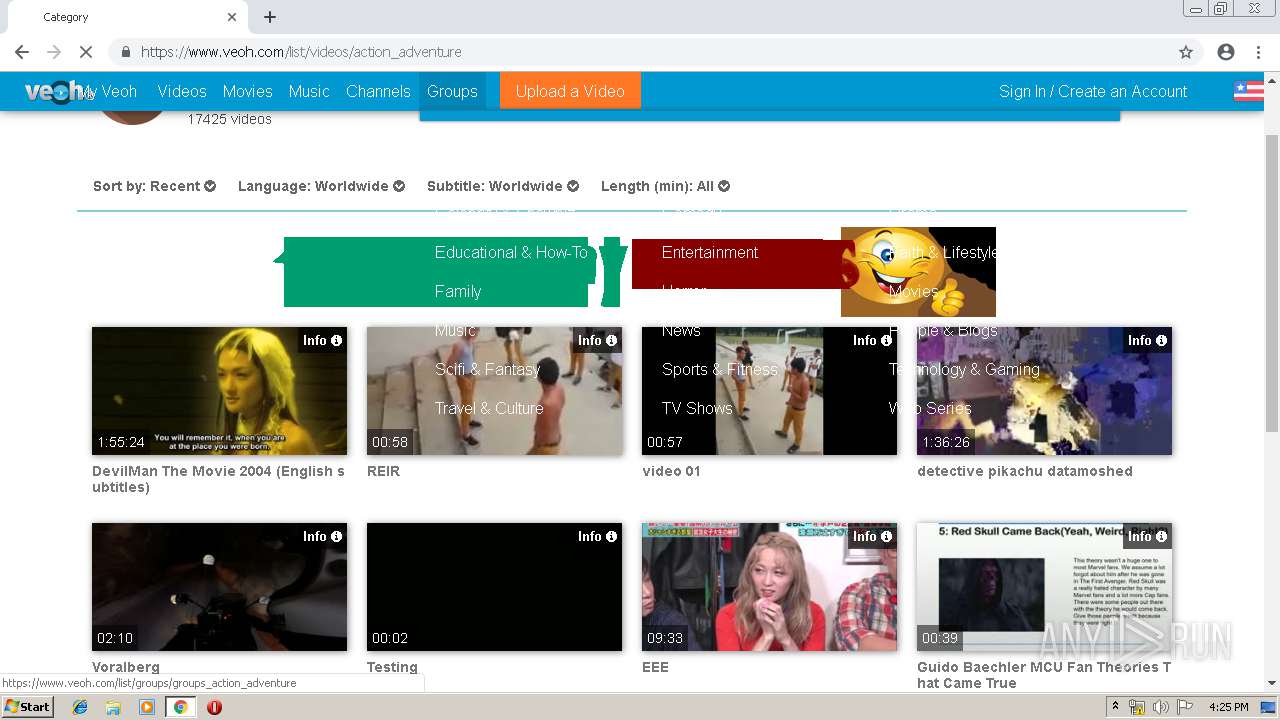Show Info for Guido Baechler MCU video
The height and width of the screenshot is (720, 1280).
[x=1147, y=537]
